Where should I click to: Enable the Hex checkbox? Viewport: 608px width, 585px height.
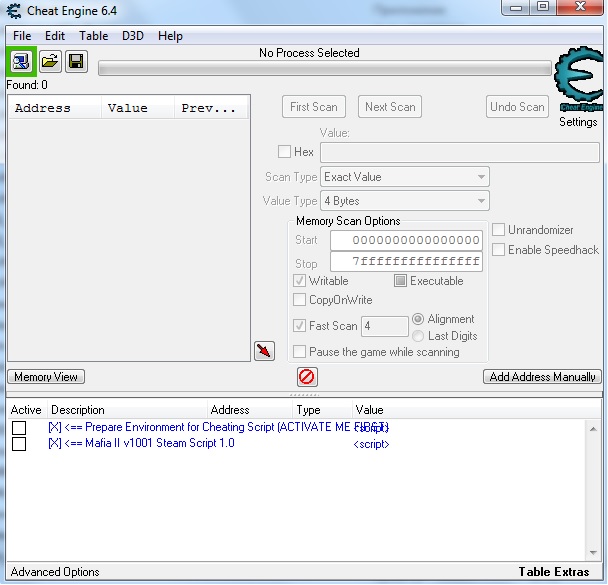pos(284,152)
